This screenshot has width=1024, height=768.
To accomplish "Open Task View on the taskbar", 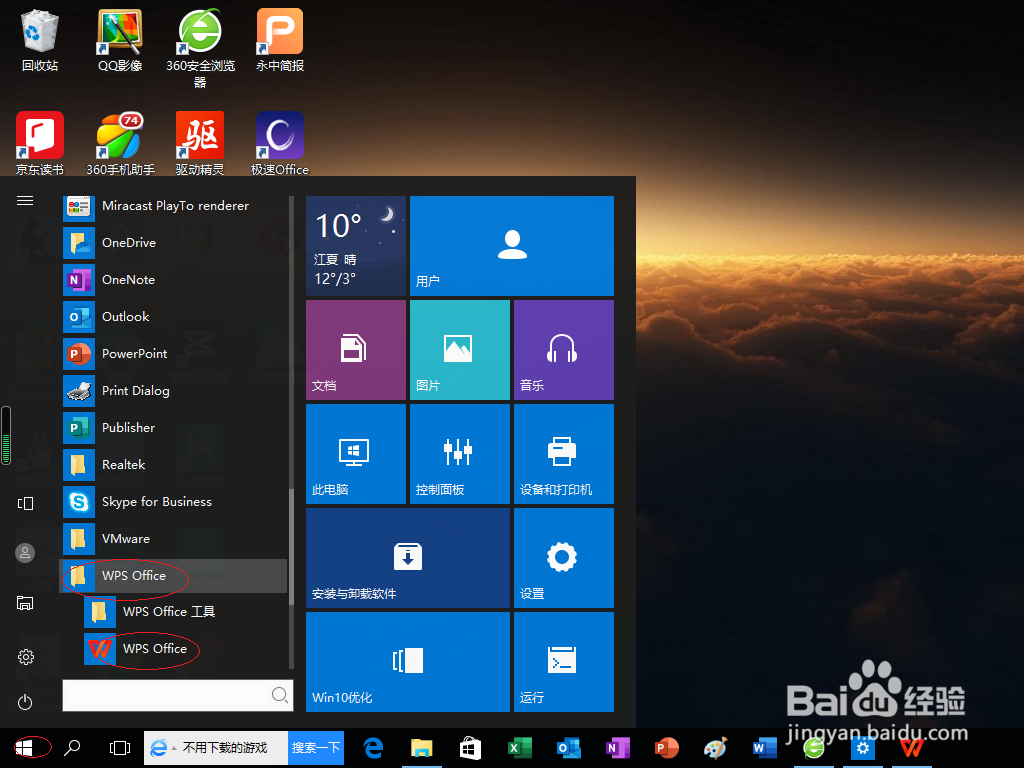I will 120,747.
